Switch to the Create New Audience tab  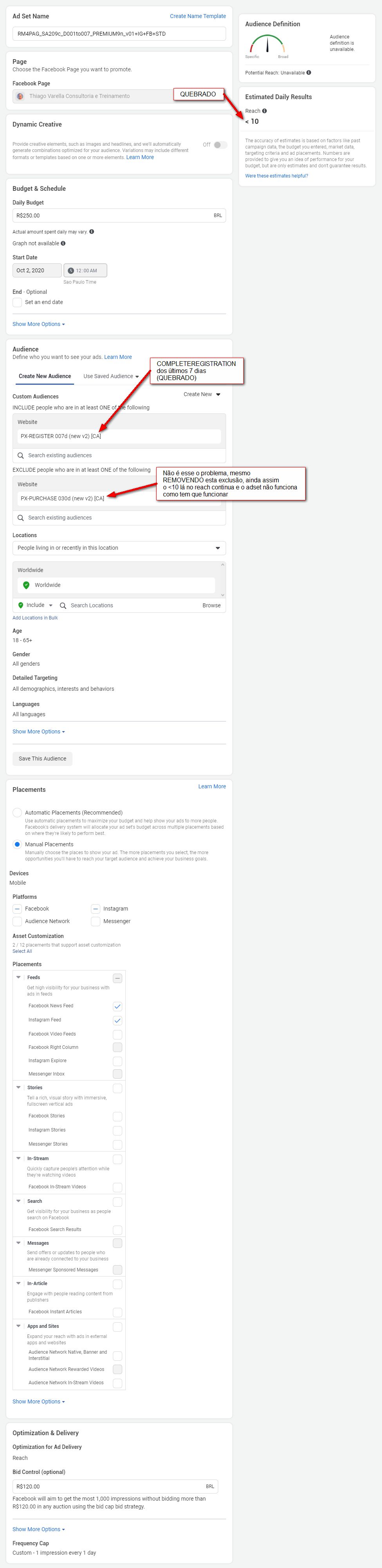[x=44, y=376]
